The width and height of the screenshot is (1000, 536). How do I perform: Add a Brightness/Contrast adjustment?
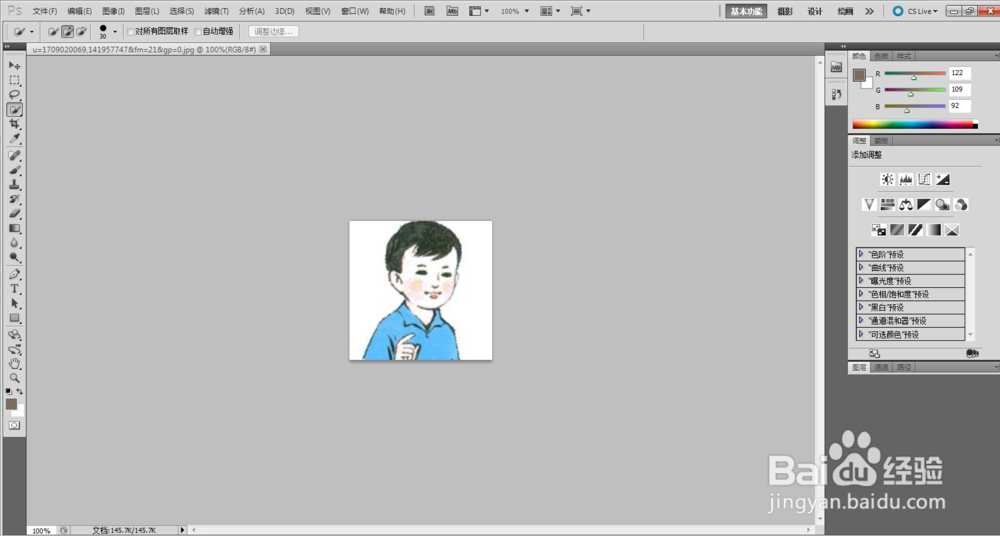(887, 179)
